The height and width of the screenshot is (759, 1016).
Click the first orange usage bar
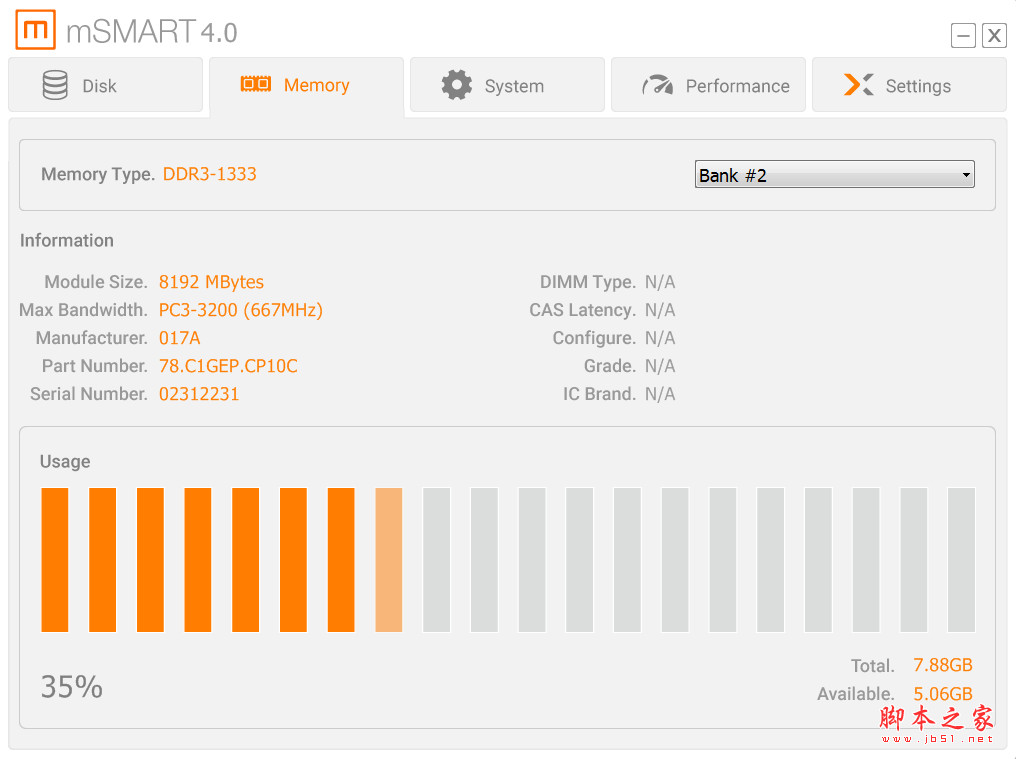(x=54, y=559)
